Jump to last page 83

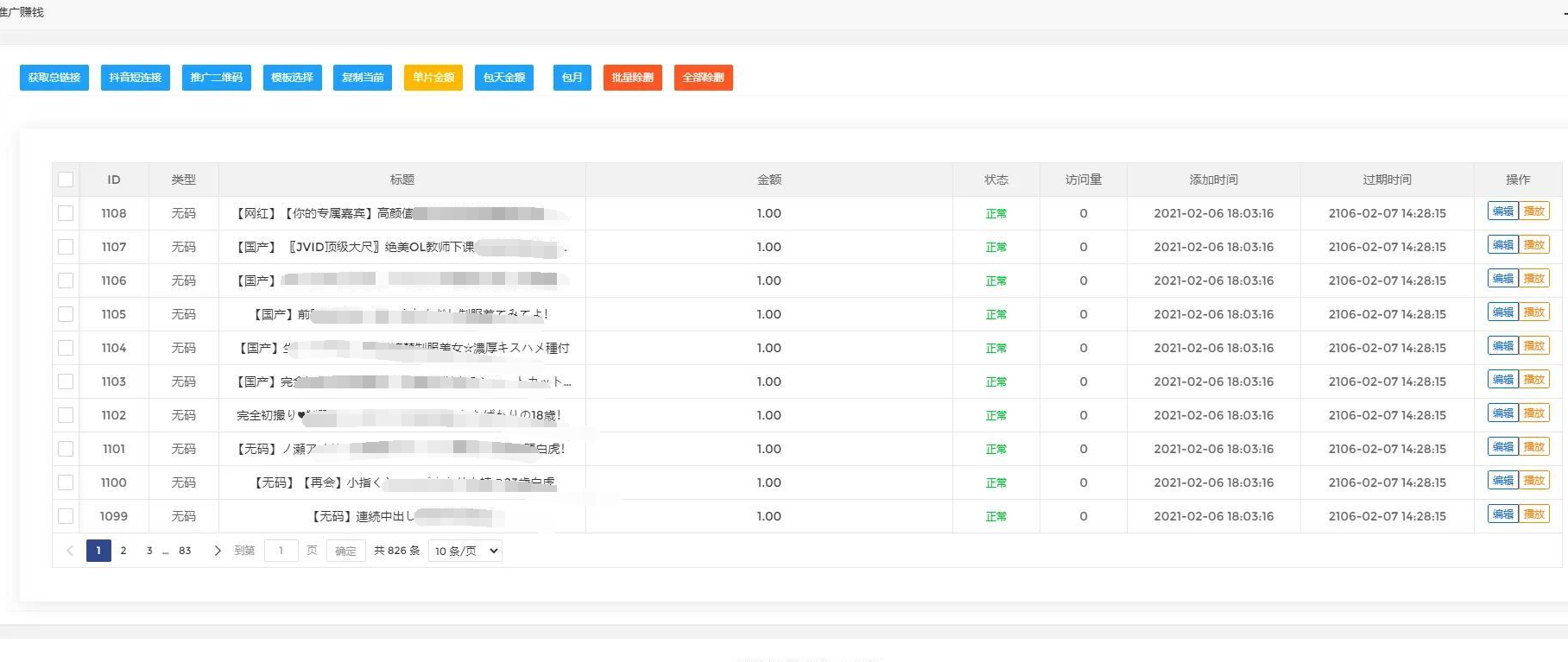(x=185, y=551)
